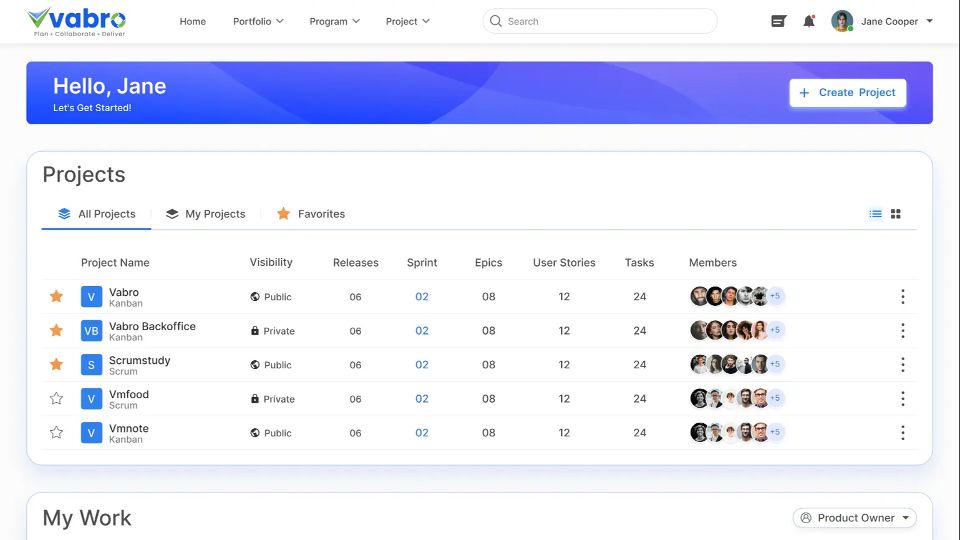Open more options for Vabro project

(902, 297)
